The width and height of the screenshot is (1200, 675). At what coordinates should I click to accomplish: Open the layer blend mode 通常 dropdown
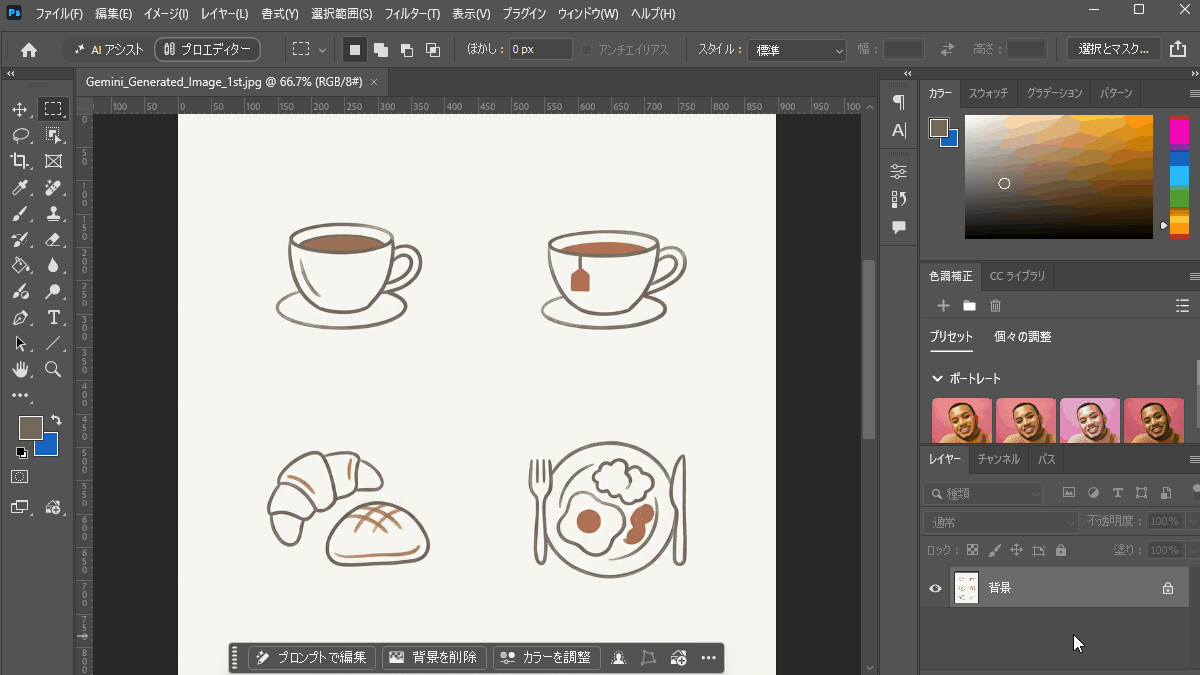1000,521
